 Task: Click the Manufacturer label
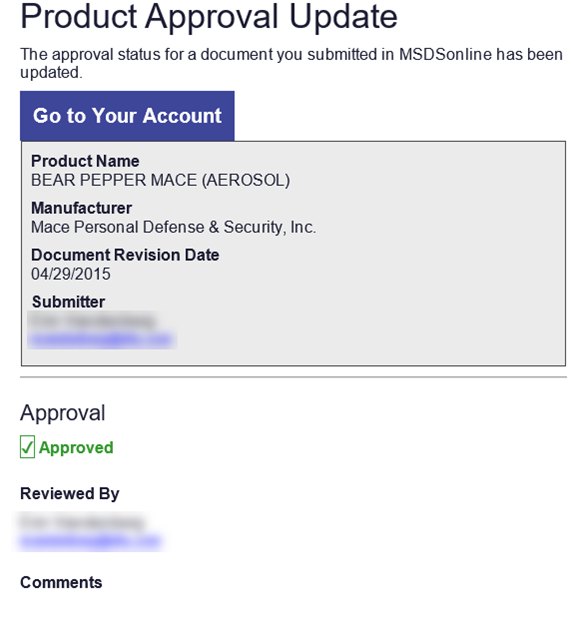click(x=82, y=208)
